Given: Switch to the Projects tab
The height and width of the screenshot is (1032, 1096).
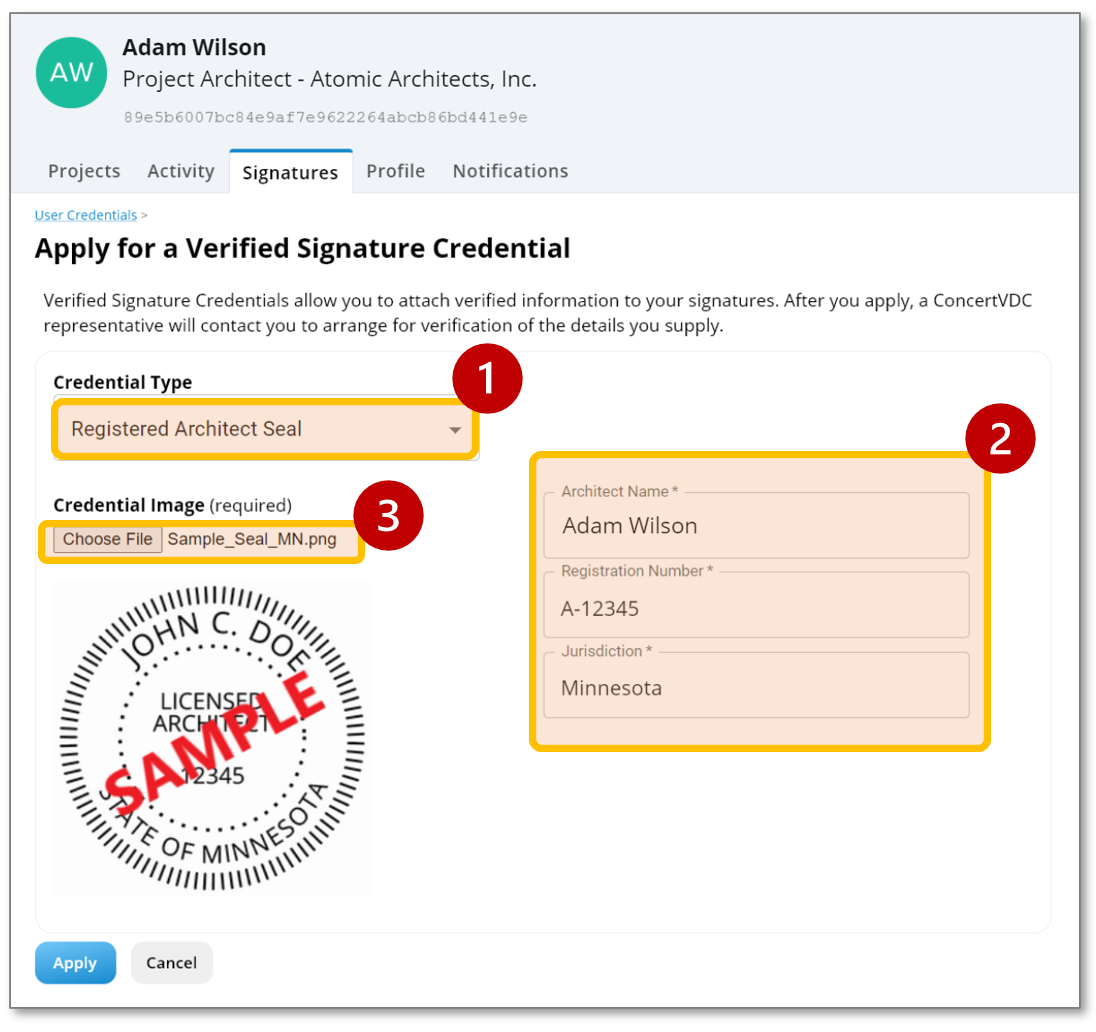Looking at the screenshot, I should point(84,171).
